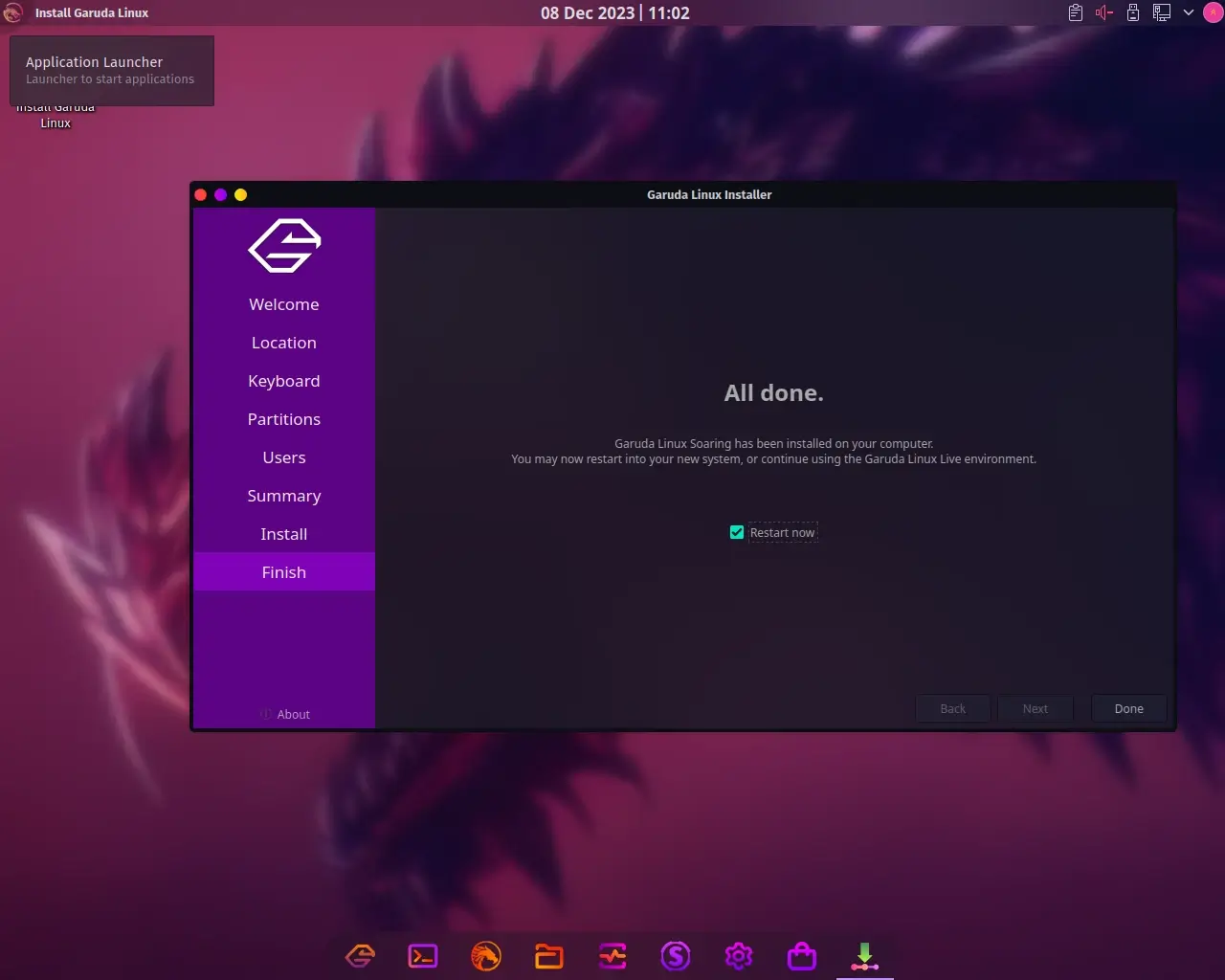Launch the terminal from the dock
The height and width of the screenshot is (980, 1225).
tap(423, 955)
